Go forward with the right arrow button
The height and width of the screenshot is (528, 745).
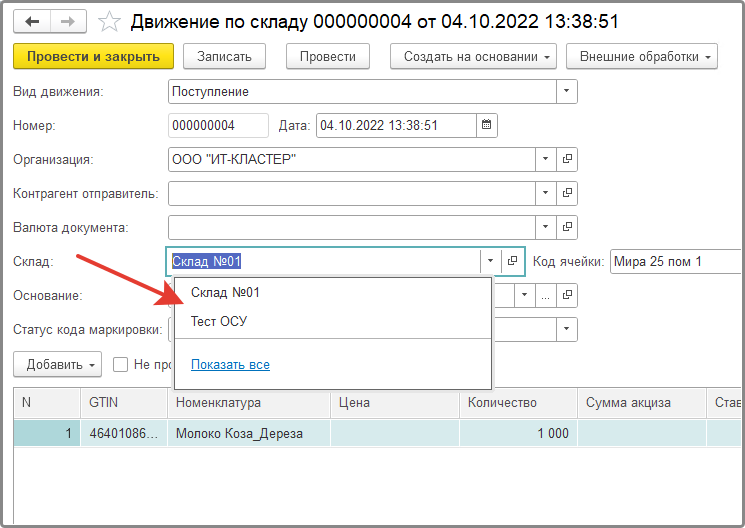tap(68, 21)
